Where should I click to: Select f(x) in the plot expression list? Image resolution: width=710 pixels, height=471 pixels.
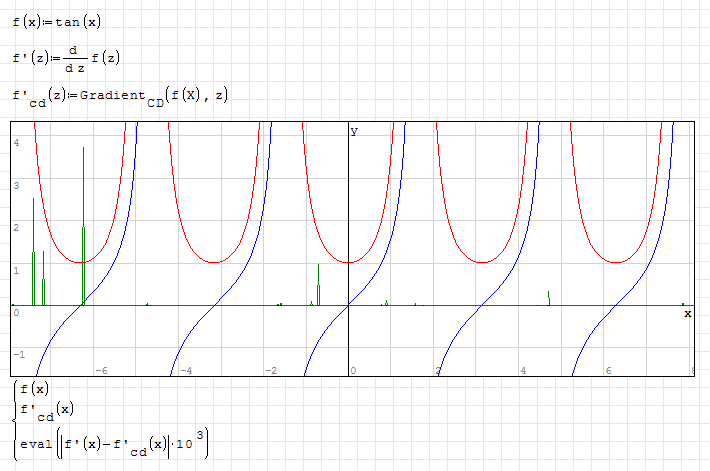pyautogui.click(x=34, y=388)
